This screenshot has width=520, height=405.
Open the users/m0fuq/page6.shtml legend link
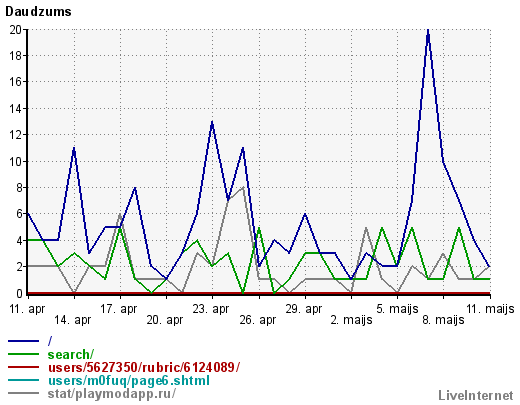pyautogui.click(x=129, y=381)
